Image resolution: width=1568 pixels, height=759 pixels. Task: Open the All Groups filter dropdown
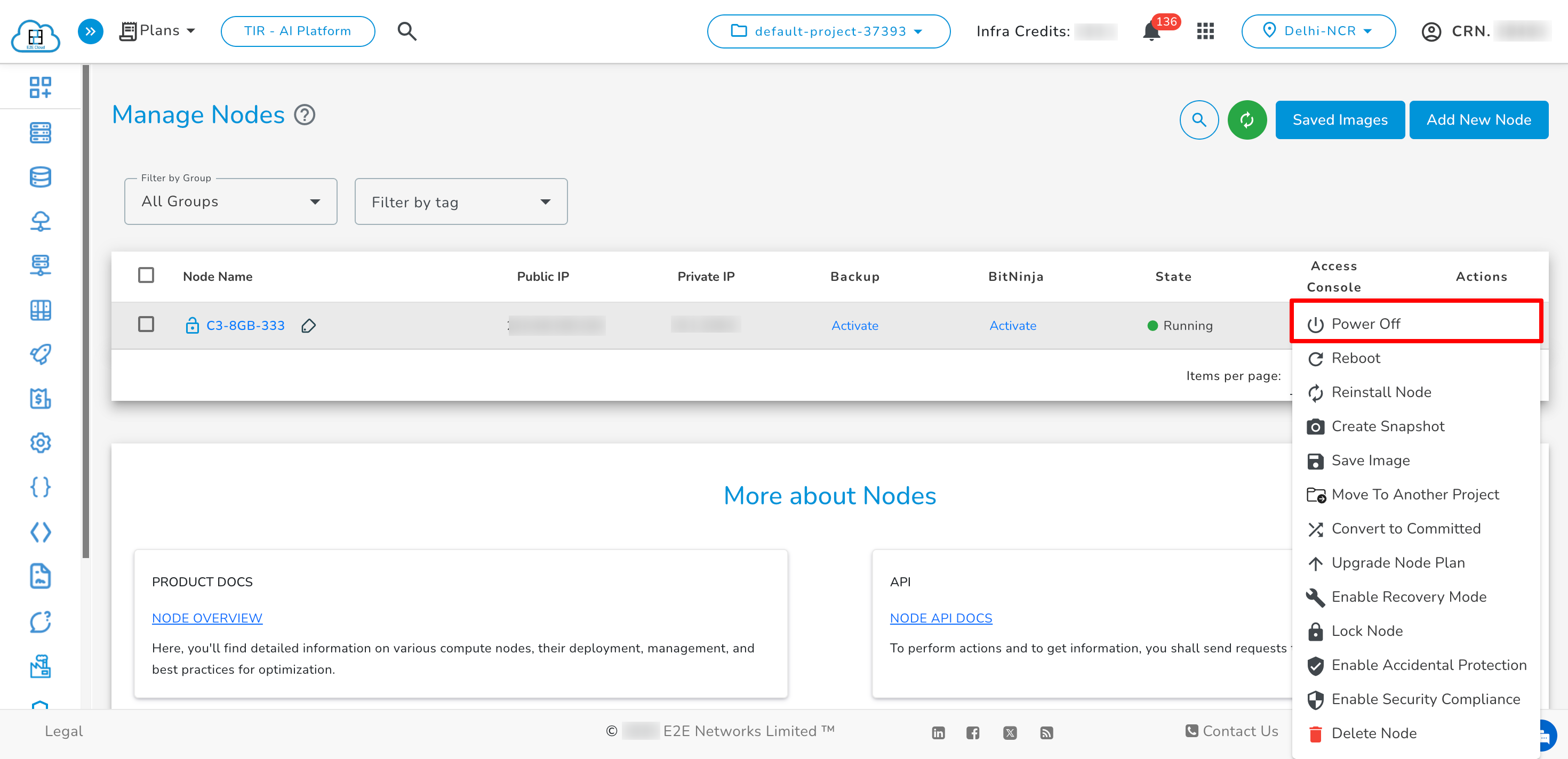(231, 202)
